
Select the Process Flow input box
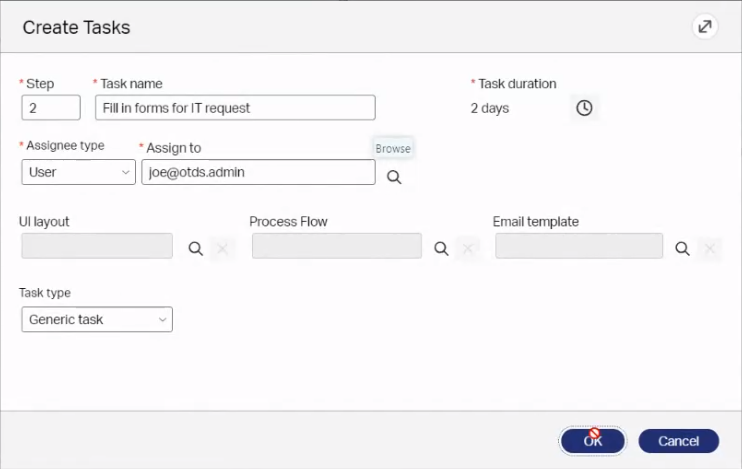(x=336, y=246)
